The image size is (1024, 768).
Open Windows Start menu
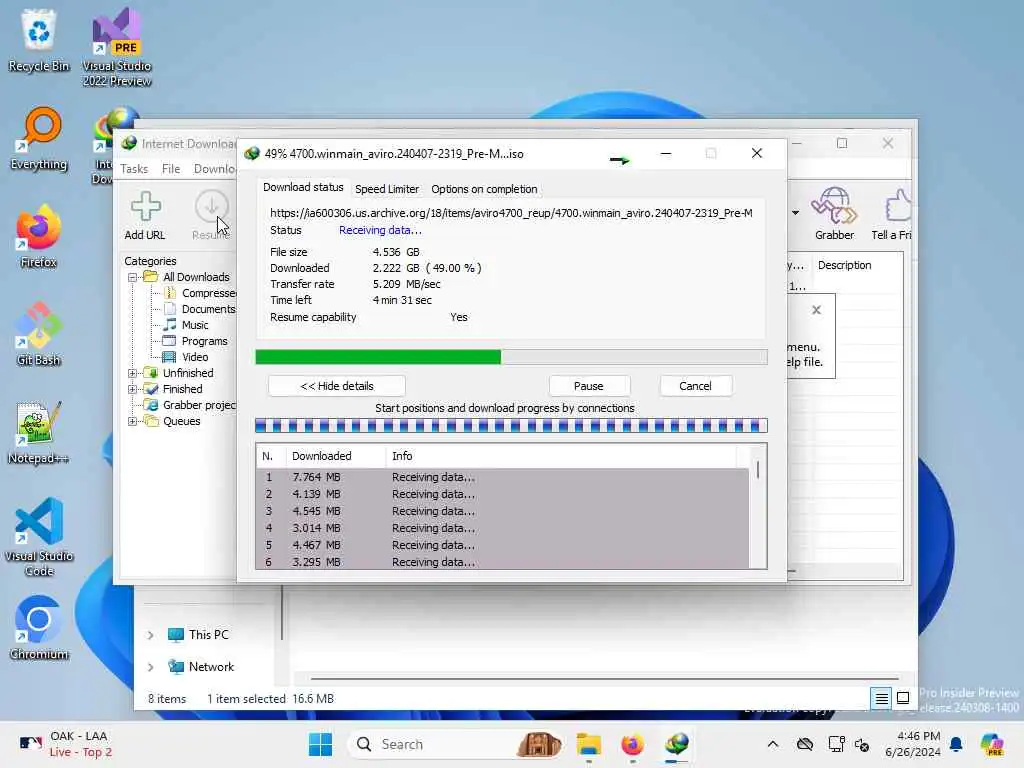pyautogui.click(x=320, y=744)
